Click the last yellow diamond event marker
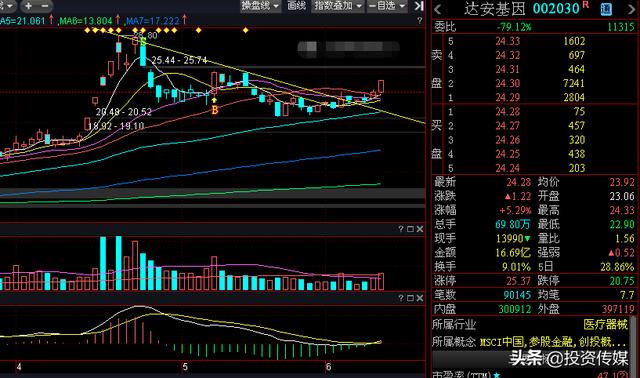 point(245,30)
